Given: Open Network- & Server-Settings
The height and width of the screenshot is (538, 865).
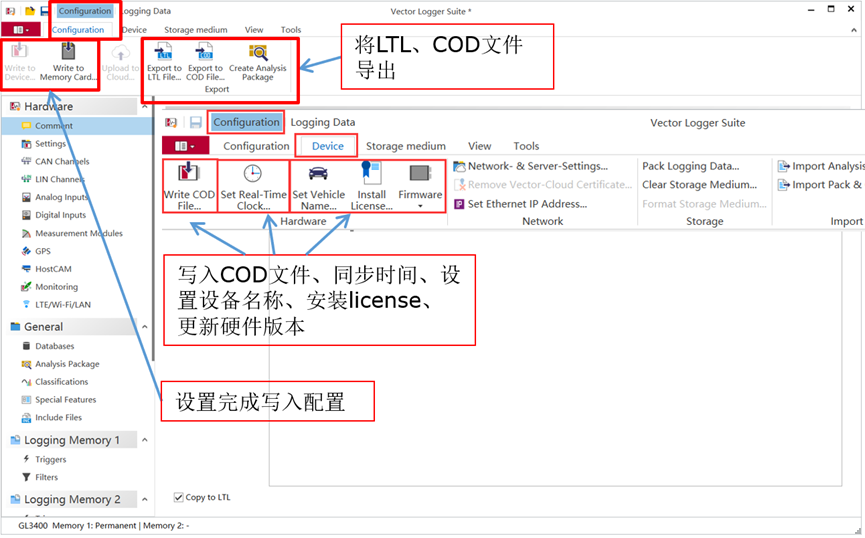Looking at the screenshot, I should 531,166.
